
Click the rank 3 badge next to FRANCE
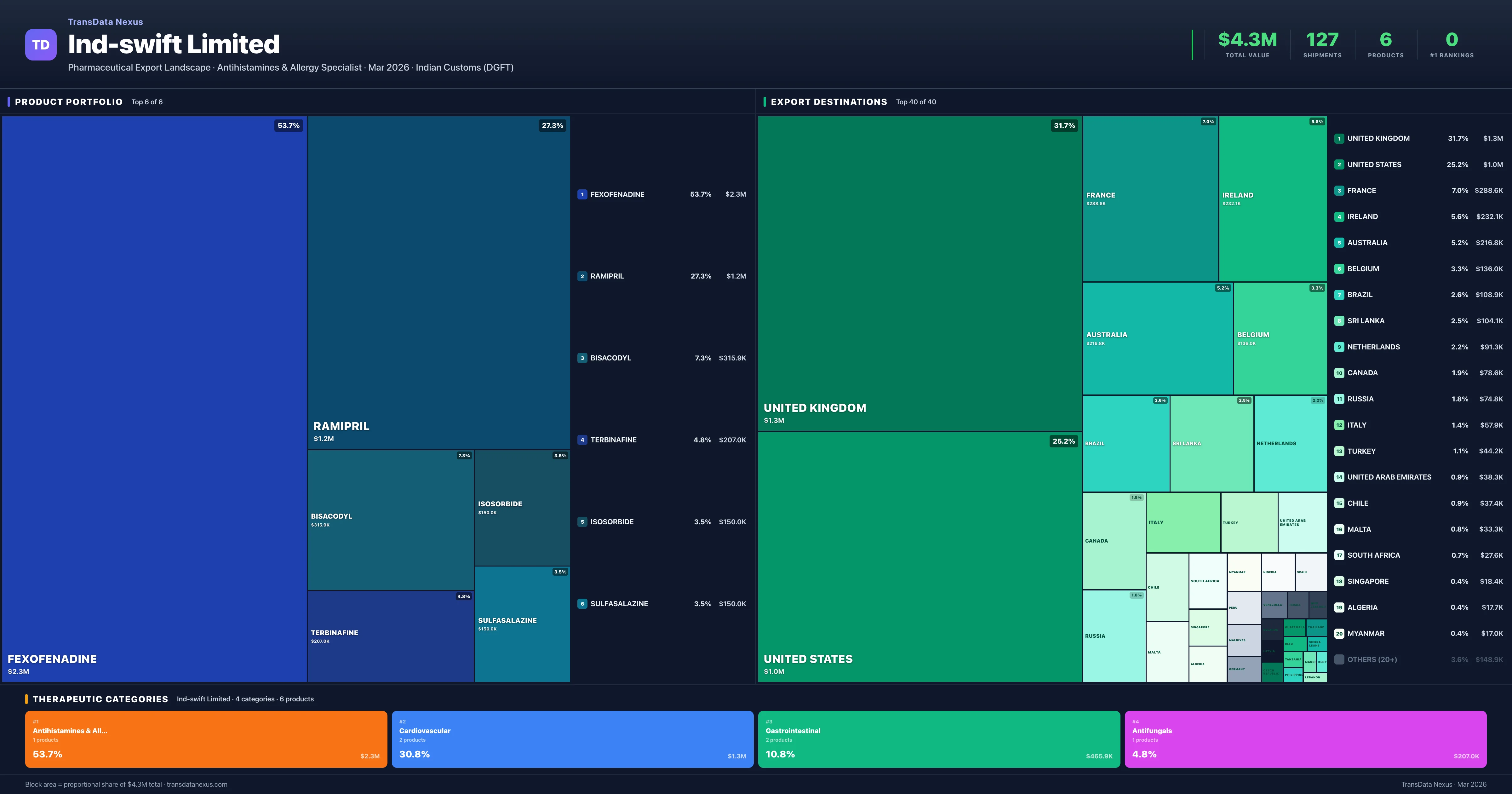tap(1340, 190)
